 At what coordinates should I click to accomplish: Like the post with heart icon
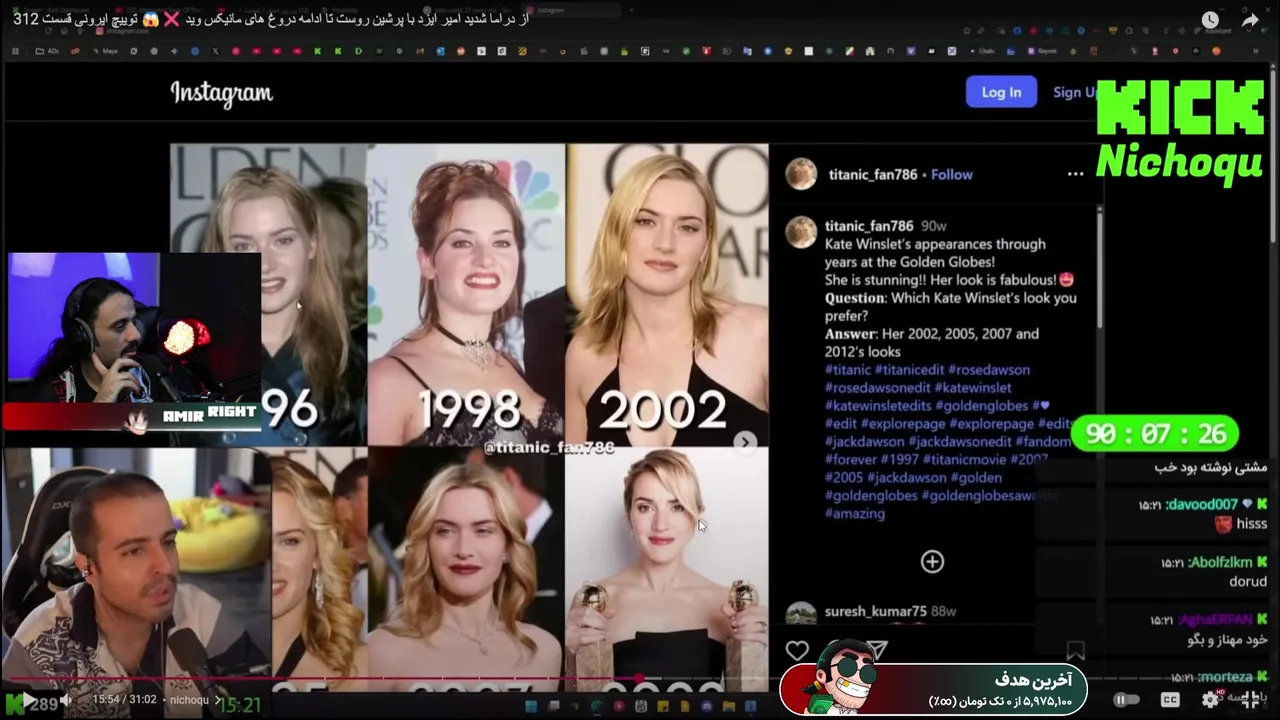[x=797, y=651]
